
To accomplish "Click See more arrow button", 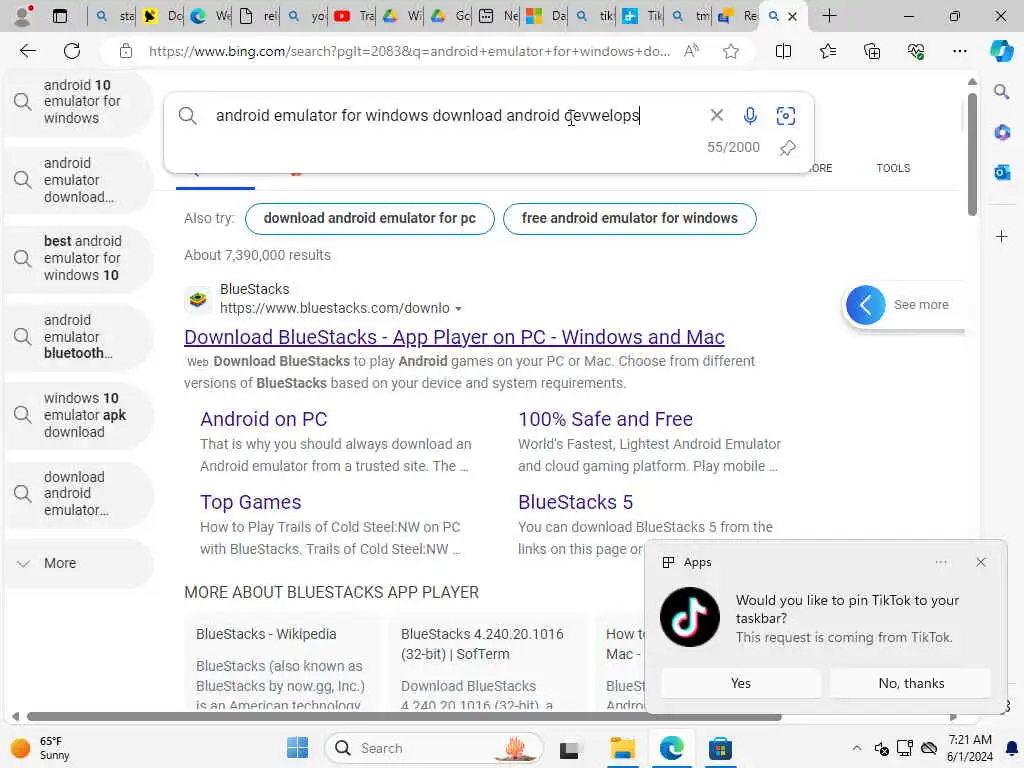I will pos(865,305).
